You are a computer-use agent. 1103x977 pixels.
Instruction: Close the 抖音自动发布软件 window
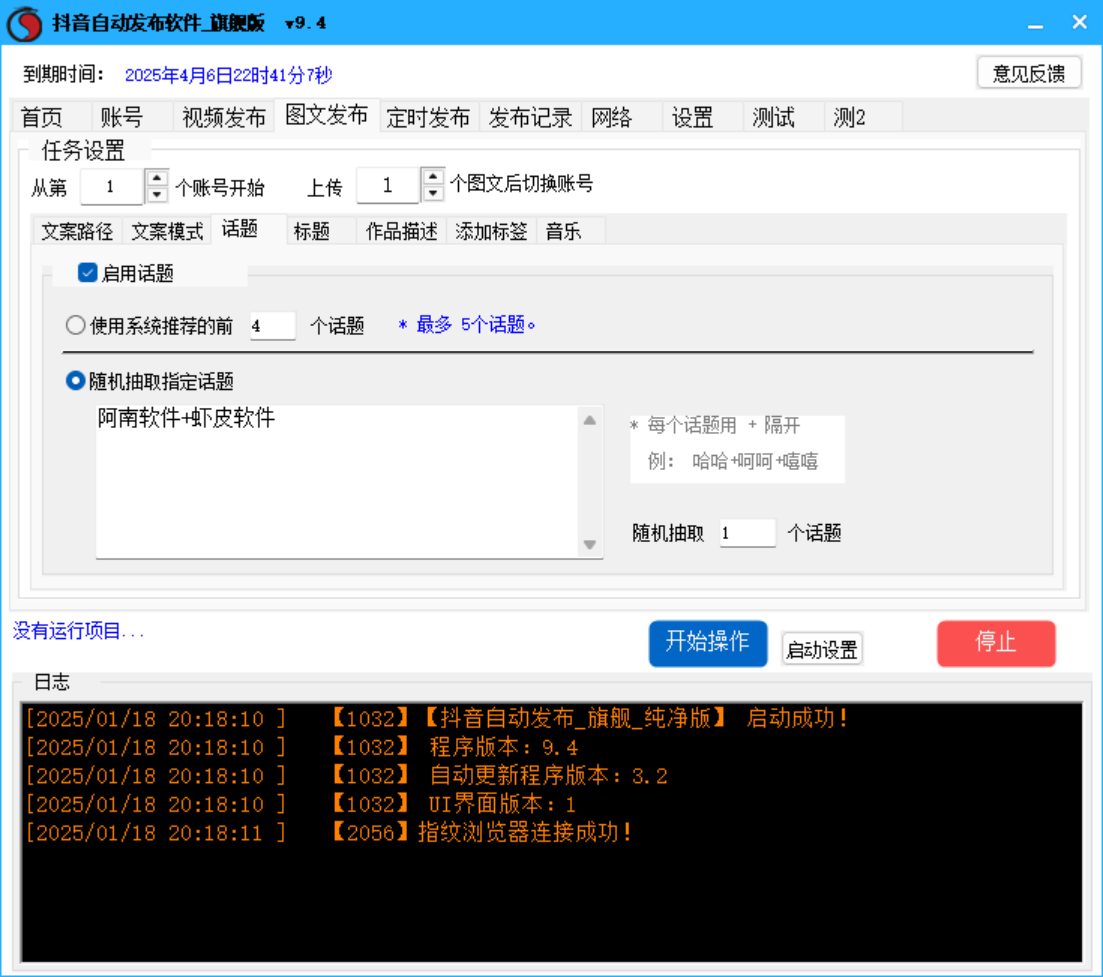coord(1080,23)
